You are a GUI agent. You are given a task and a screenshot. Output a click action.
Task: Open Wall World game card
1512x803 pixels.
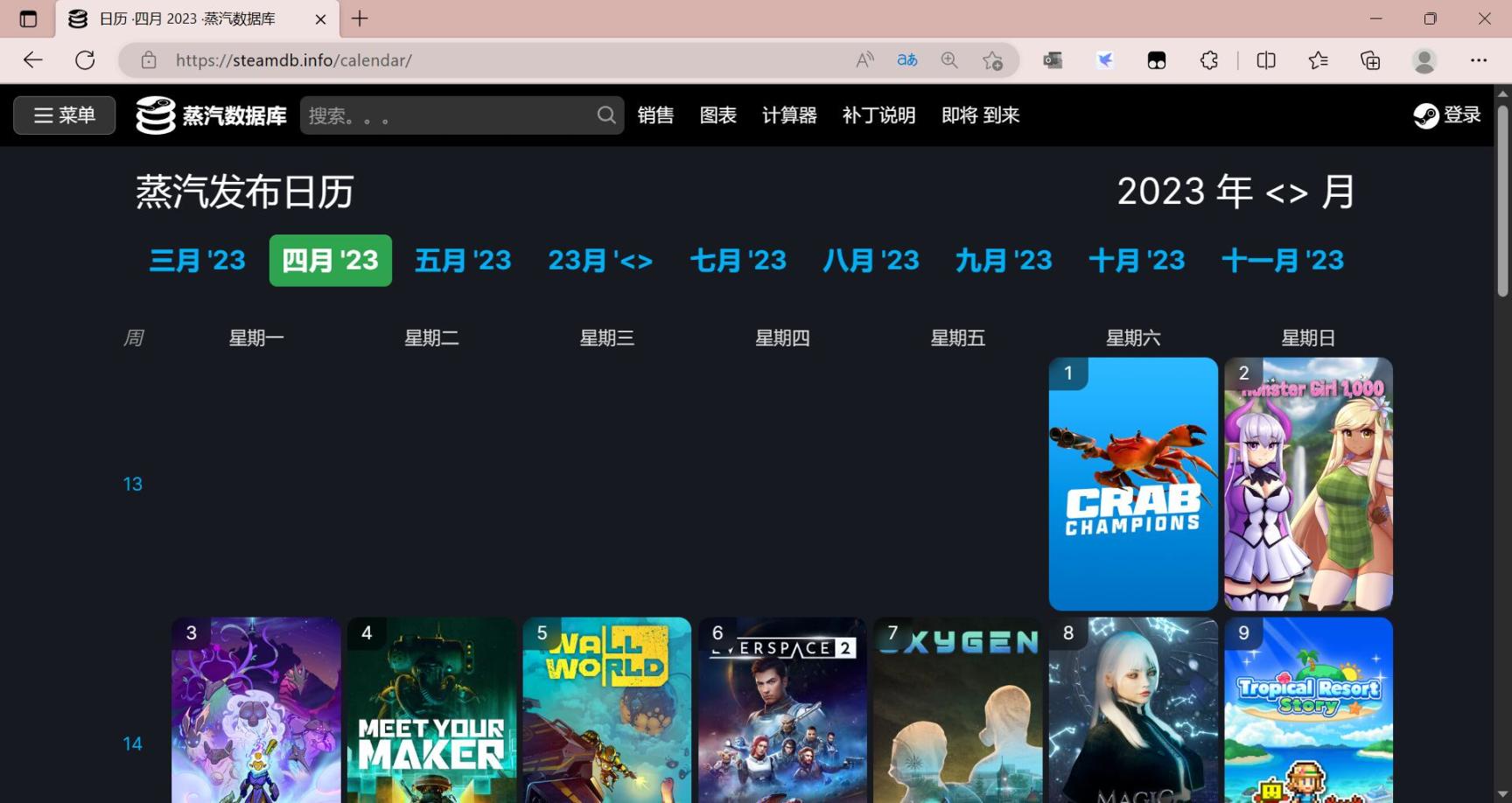(x=607, y=710)
